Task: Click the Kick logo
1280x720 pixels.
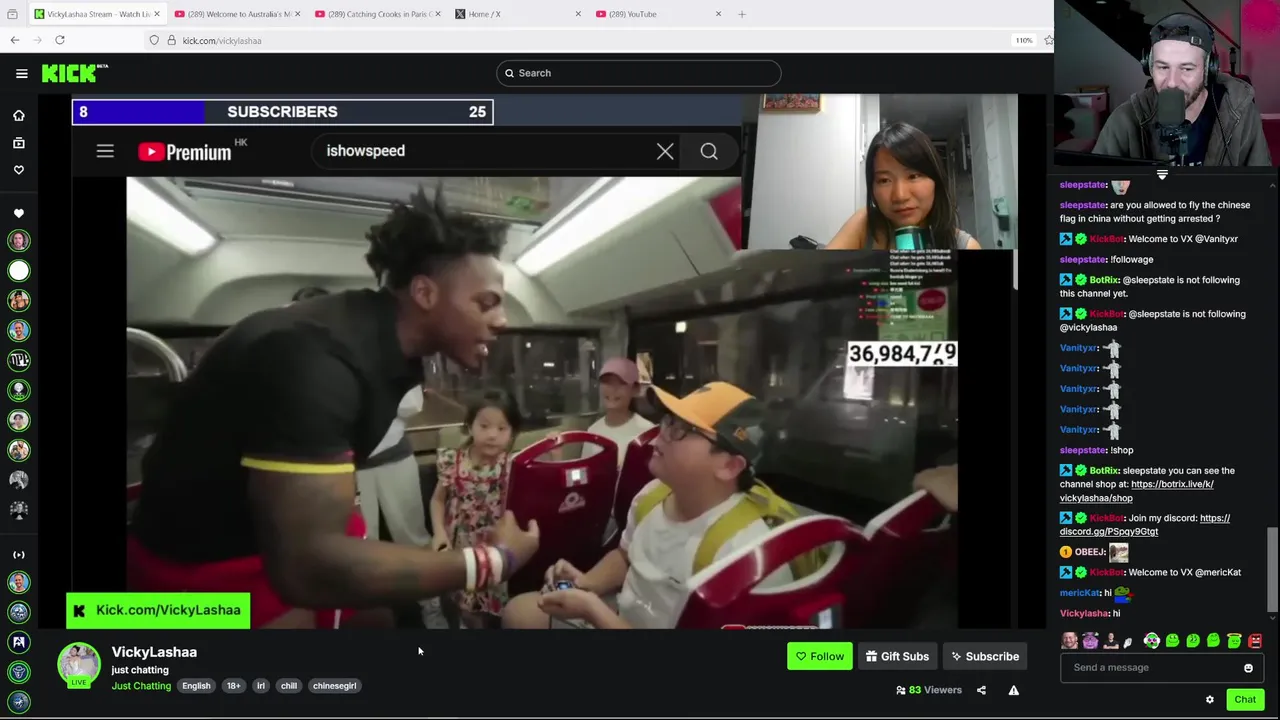Action: coord(75,73)
